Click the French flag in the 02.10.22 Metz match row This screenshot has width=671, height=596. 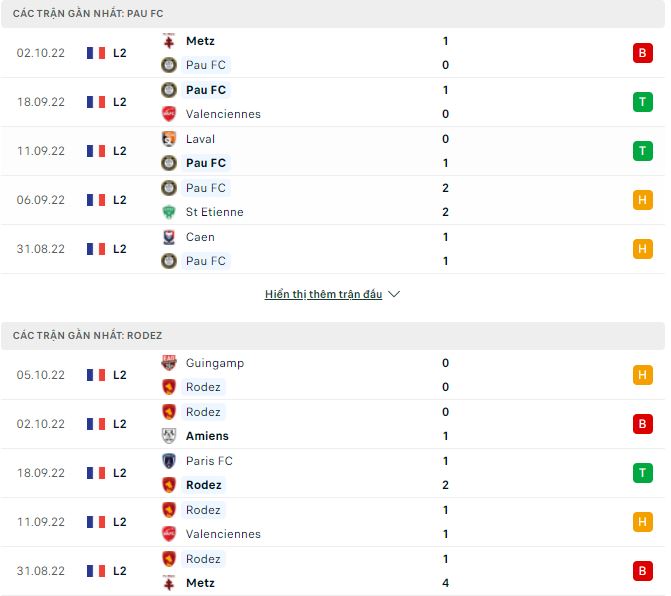pos(96,53)
